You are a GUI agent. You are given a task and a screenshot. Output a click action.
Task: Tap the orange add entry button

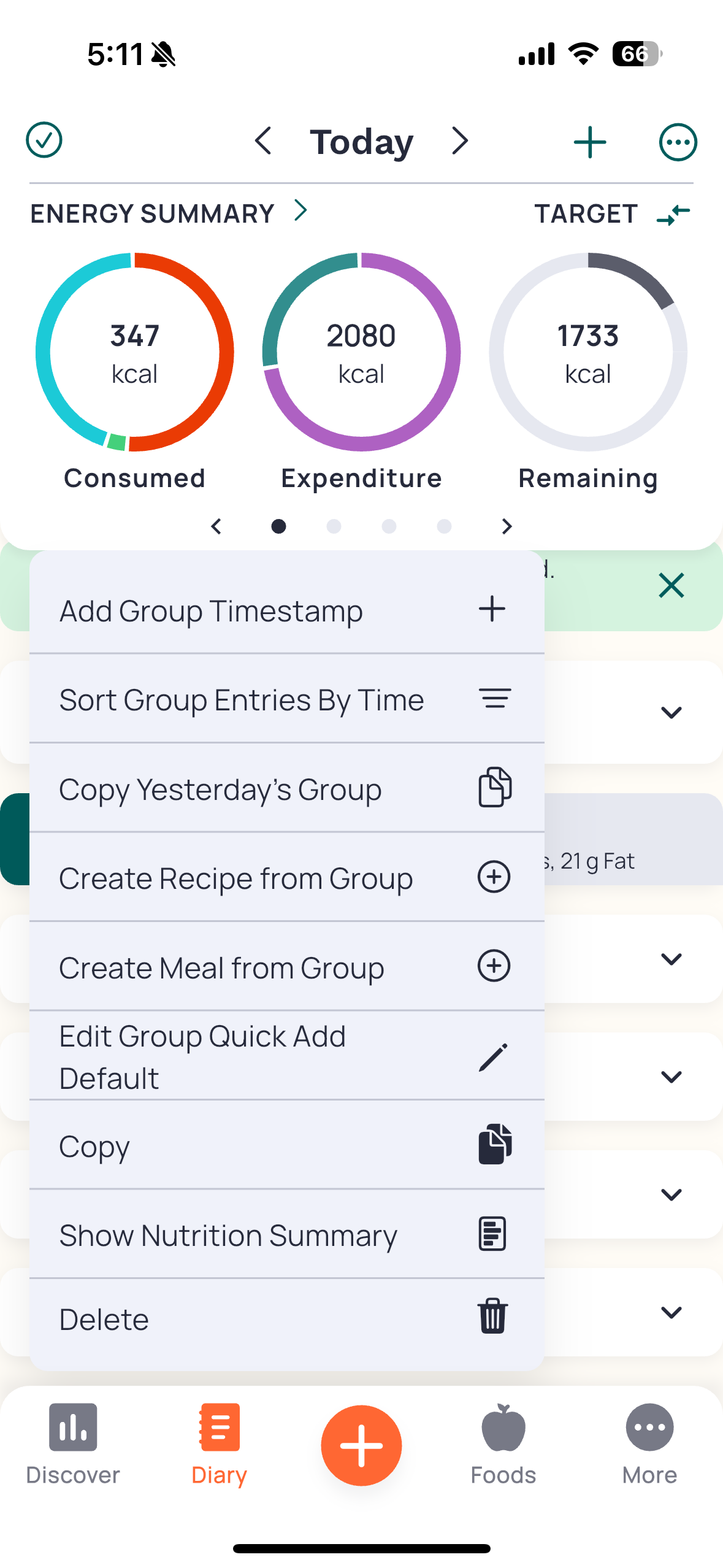point(361,1445)
